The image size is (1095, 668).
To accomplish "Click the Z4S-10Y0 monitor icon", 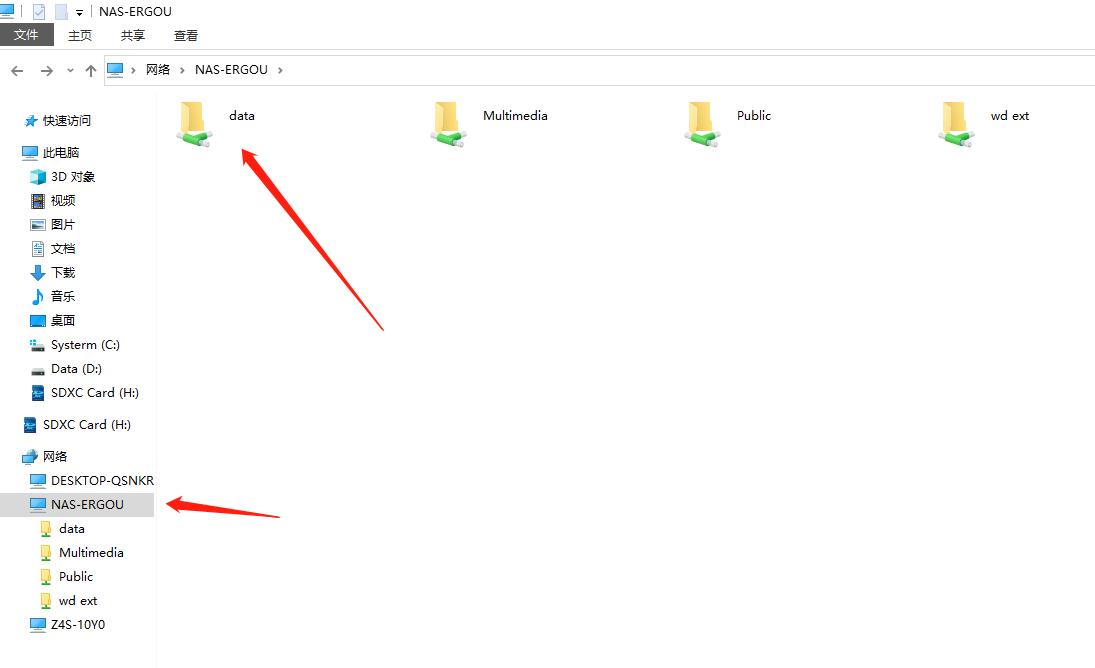I will coord(38,625).
